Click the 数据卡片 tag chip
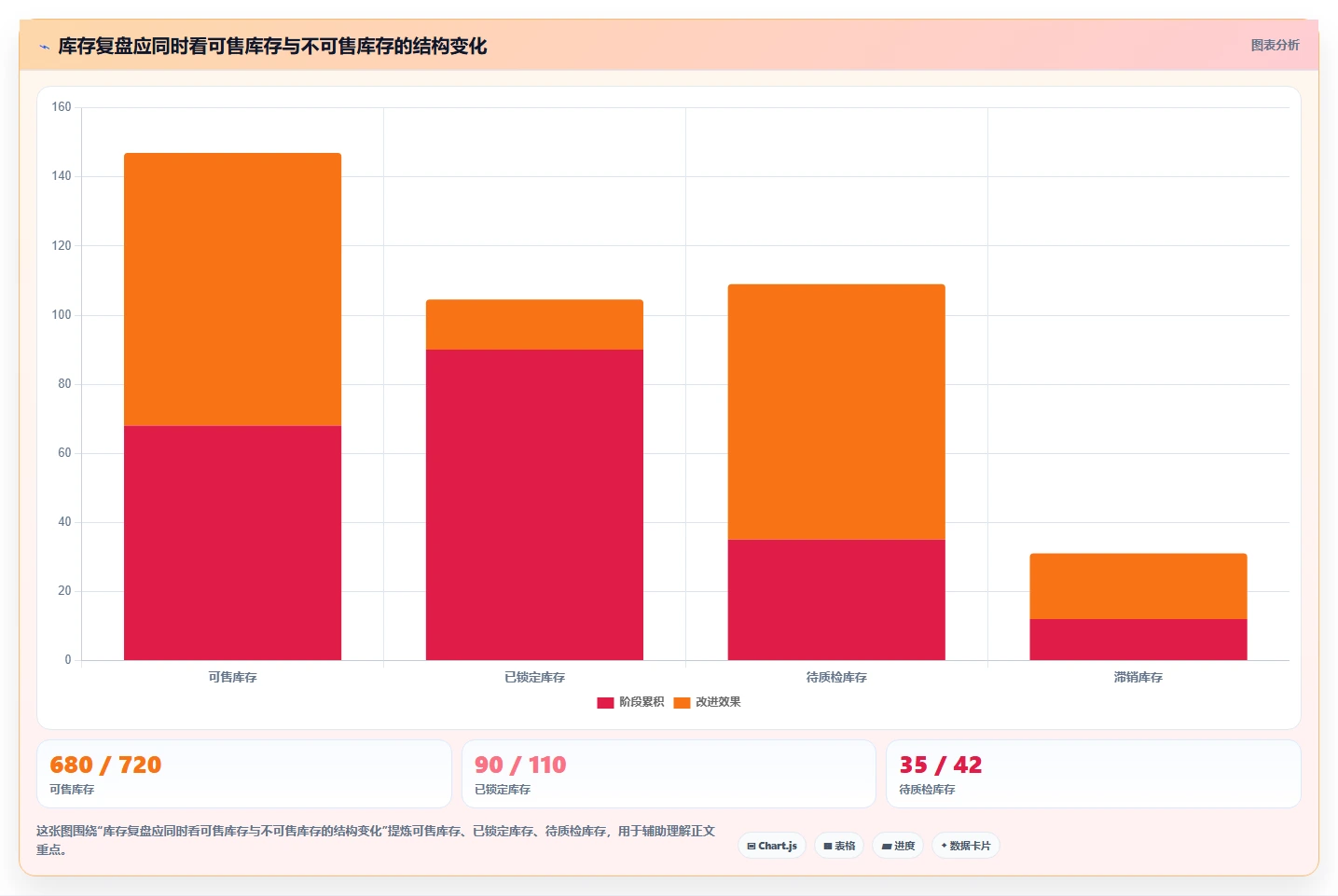This screenshot has height=896, width=1338. (x=966, y=846)
